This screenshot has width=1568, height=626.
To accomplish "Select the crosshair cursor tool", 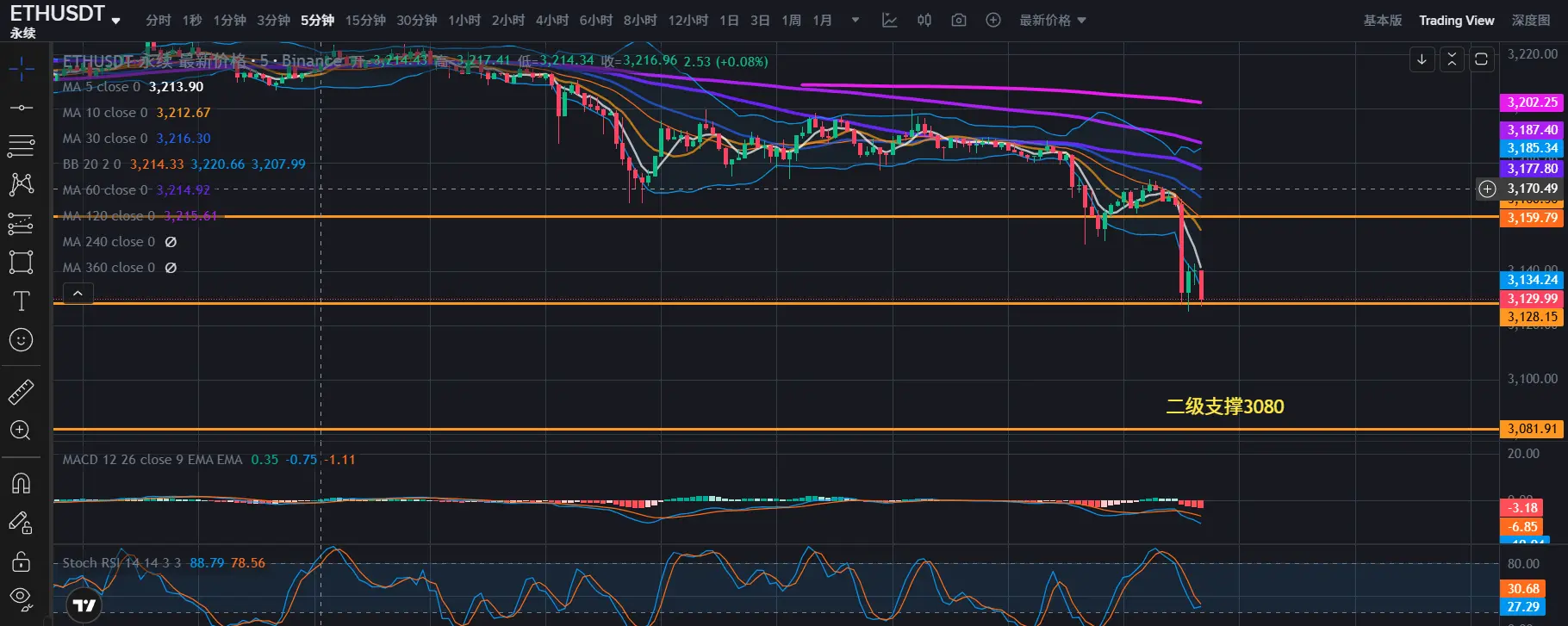I will pos(22,68).
